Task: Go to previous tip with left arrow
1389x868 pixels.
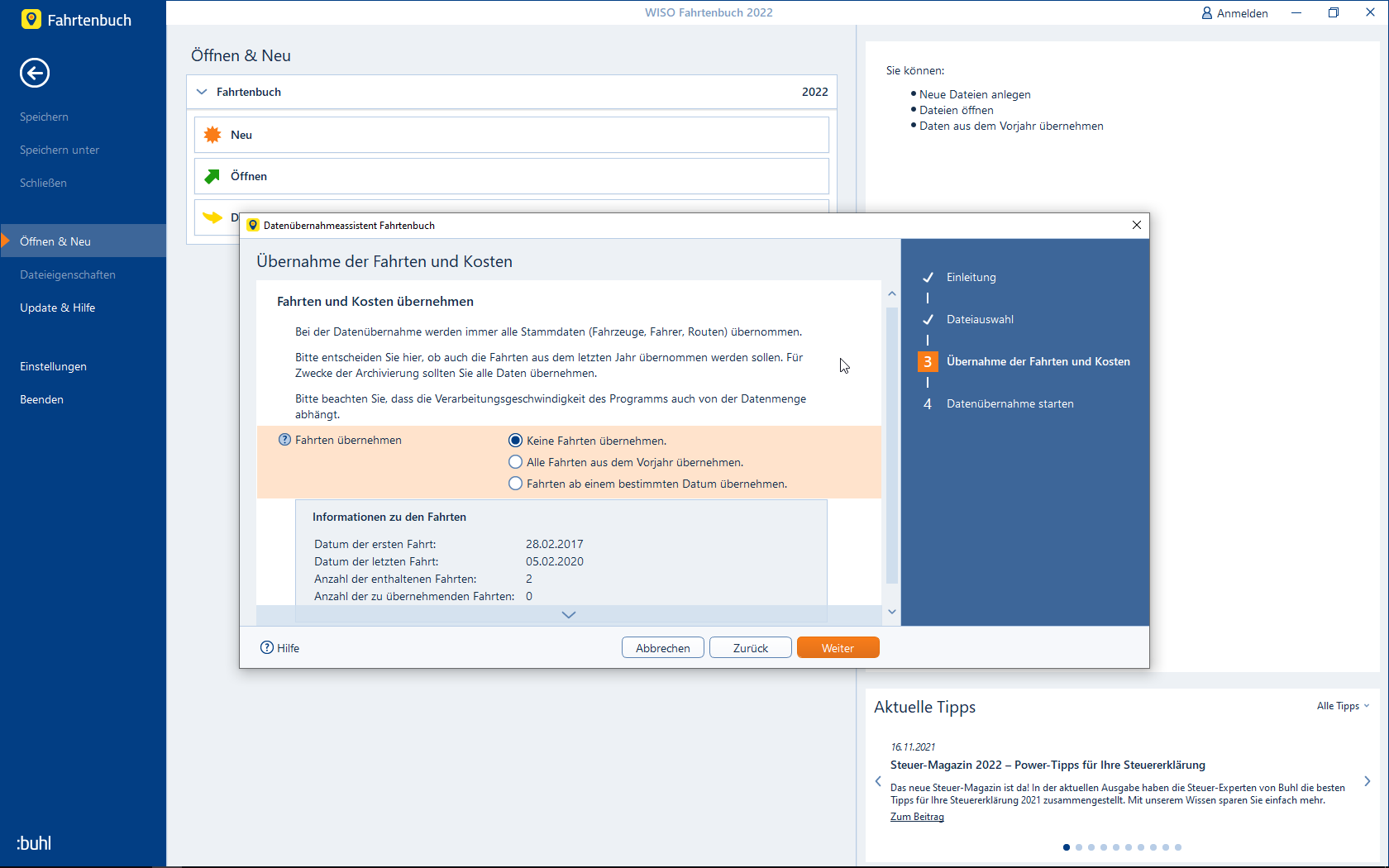Action: pos(878,781)
